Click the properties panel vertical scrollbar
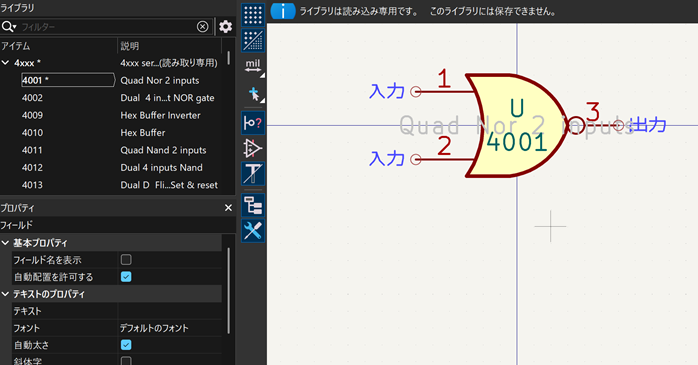 (229, 292)
